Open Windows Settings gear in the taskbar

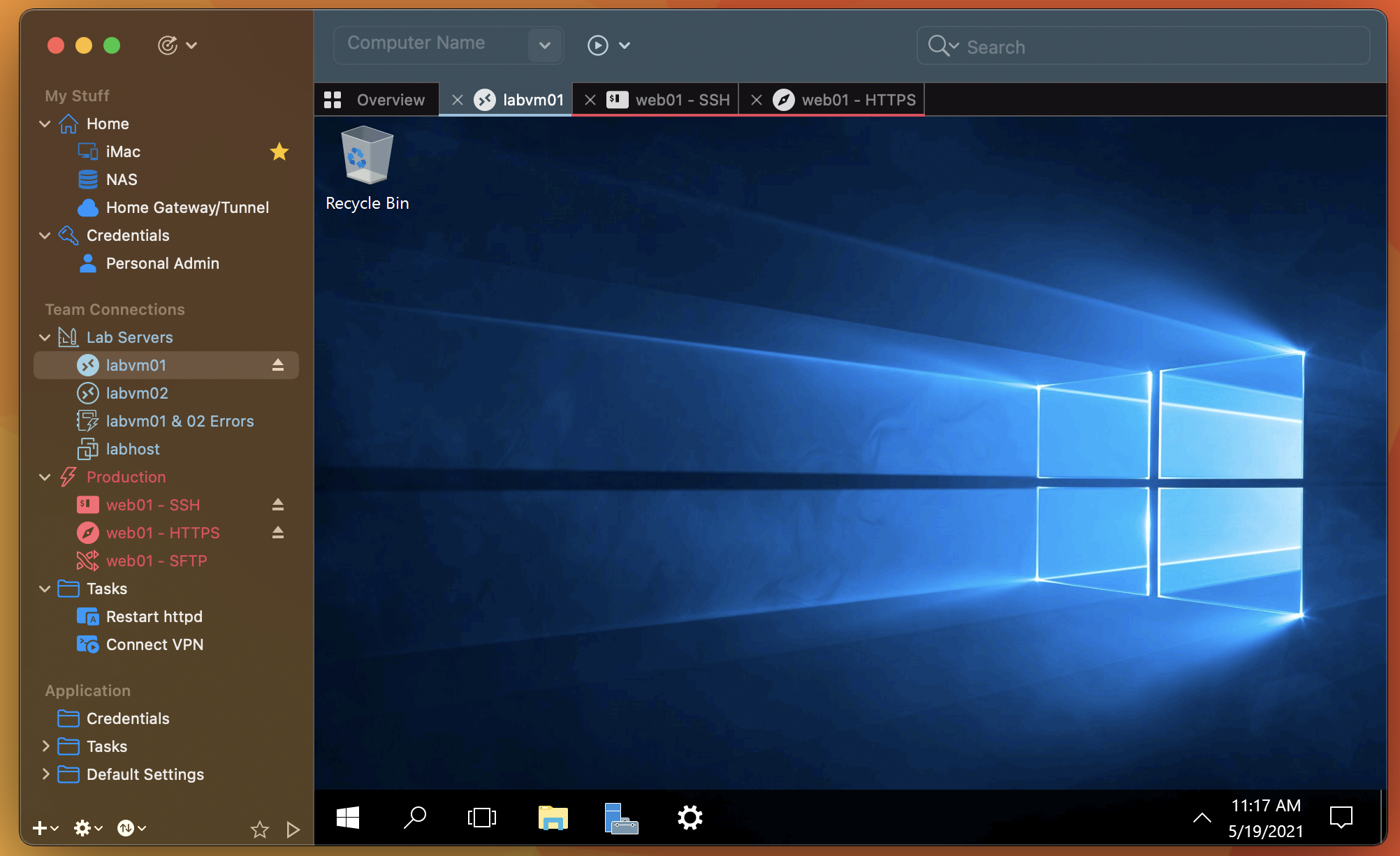[690, 817]
